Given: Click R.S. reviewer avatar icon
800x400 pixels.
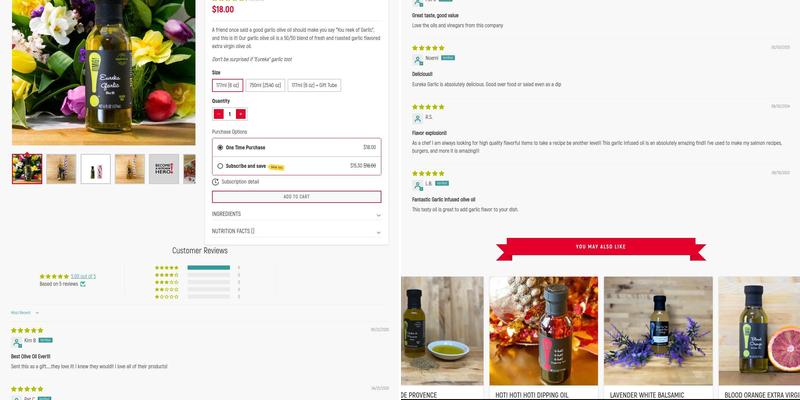Looking at the screenshot, I should point(417,117).
